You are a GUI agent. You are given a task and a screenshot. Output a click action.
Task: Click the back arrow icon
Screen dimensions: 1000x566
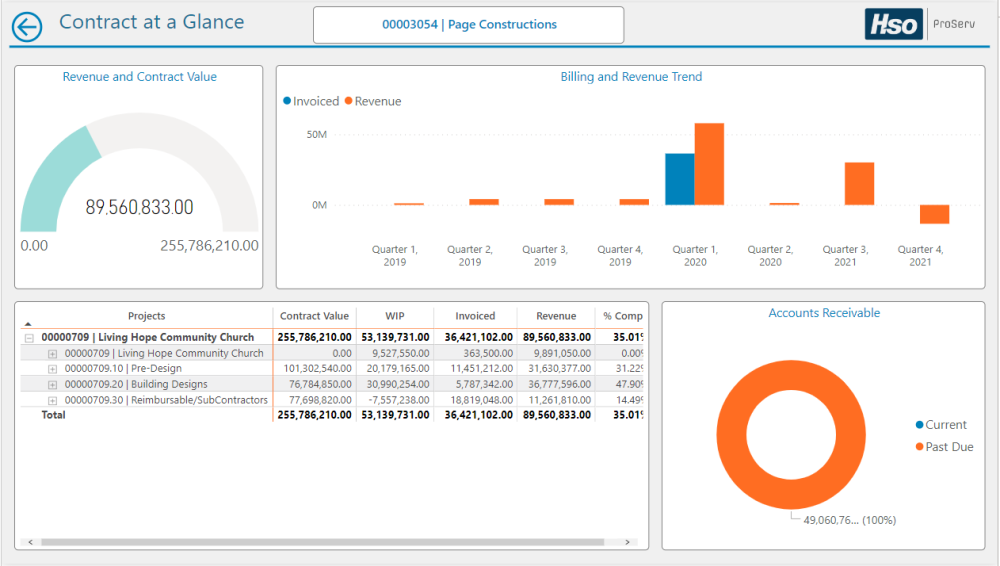pos(27,27)
